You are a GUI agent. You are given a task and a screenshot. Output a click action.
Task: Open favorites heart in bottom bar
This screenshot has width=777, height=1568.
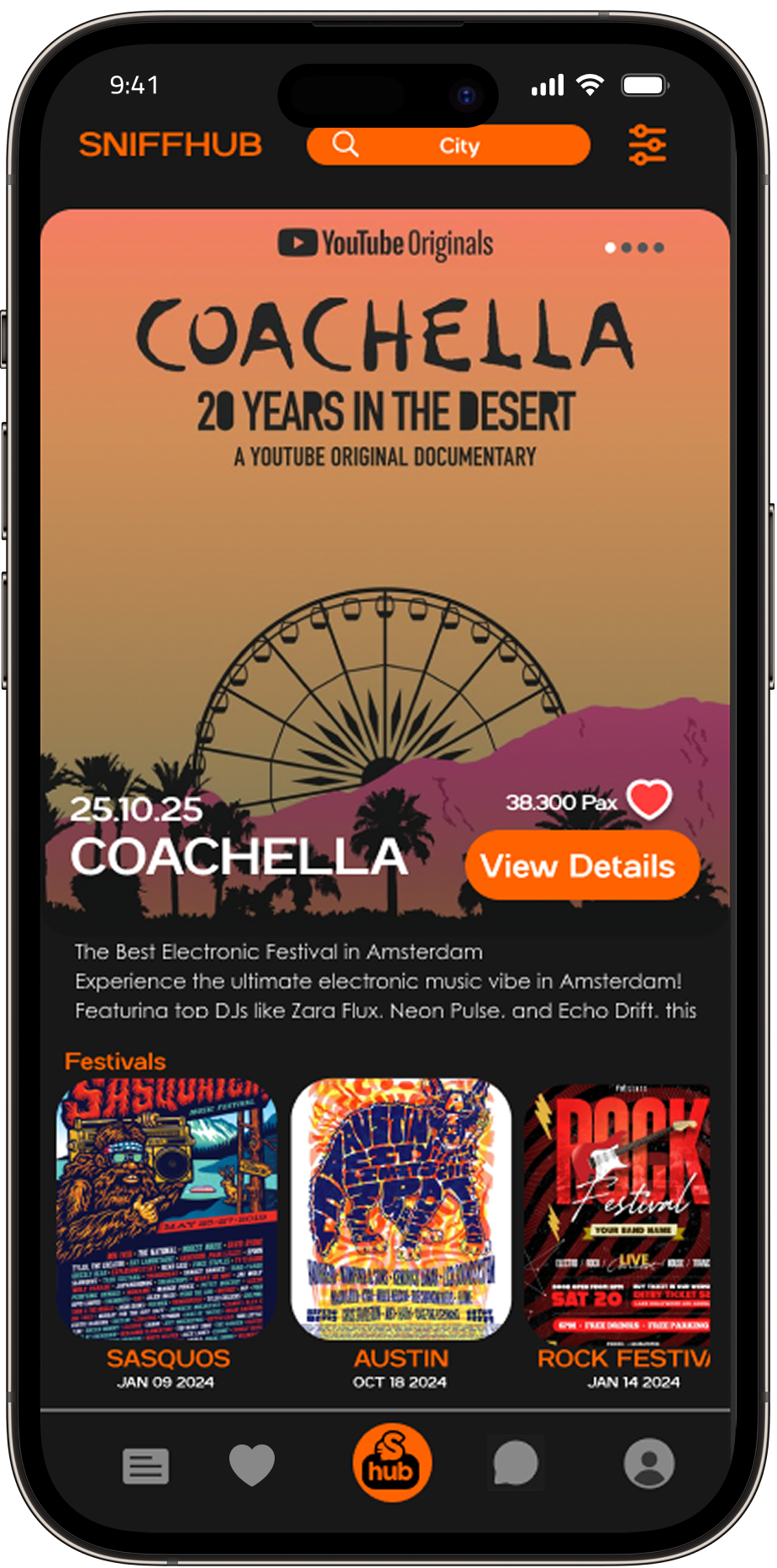tap(252, 1465)
